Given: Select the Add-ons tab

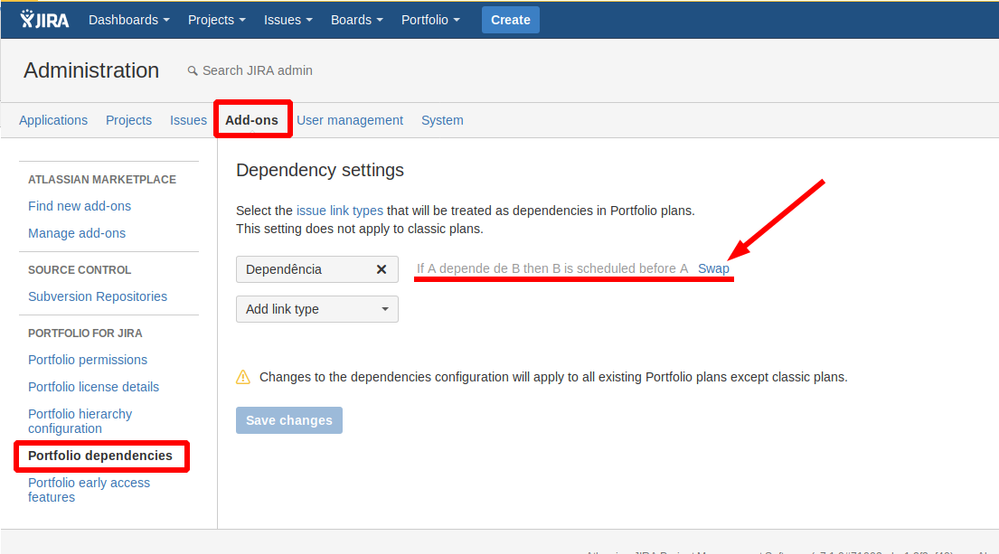Looking at the screenshot, I should (x=252, y=120).
